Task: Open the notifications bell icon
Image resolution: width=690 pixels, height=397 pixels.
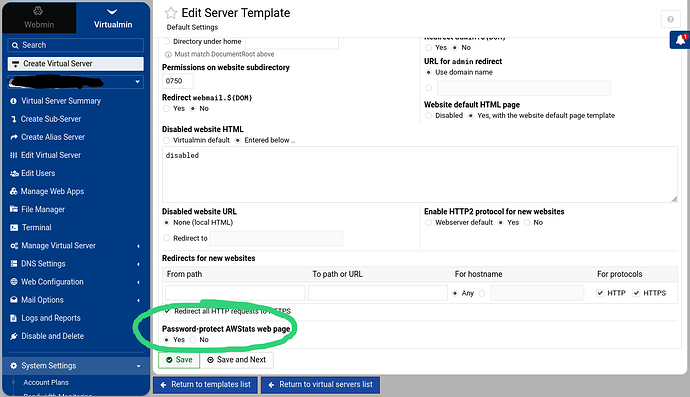Action: [x=680, y=40]
